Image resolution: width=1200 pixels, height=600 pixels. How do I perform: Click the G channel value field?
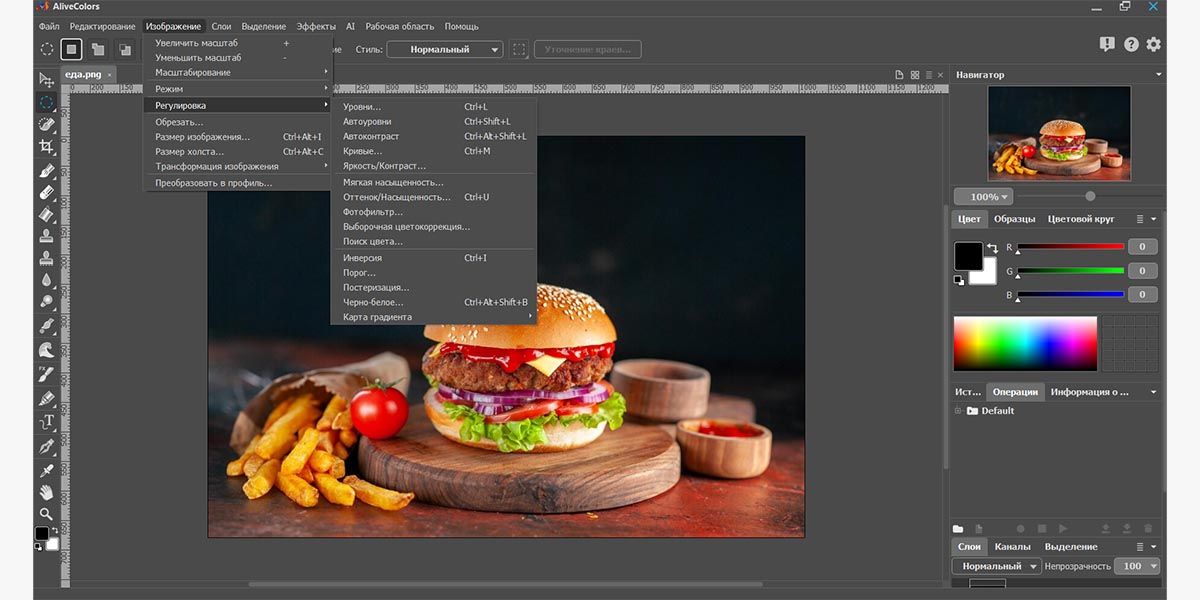click(1143, 270)
